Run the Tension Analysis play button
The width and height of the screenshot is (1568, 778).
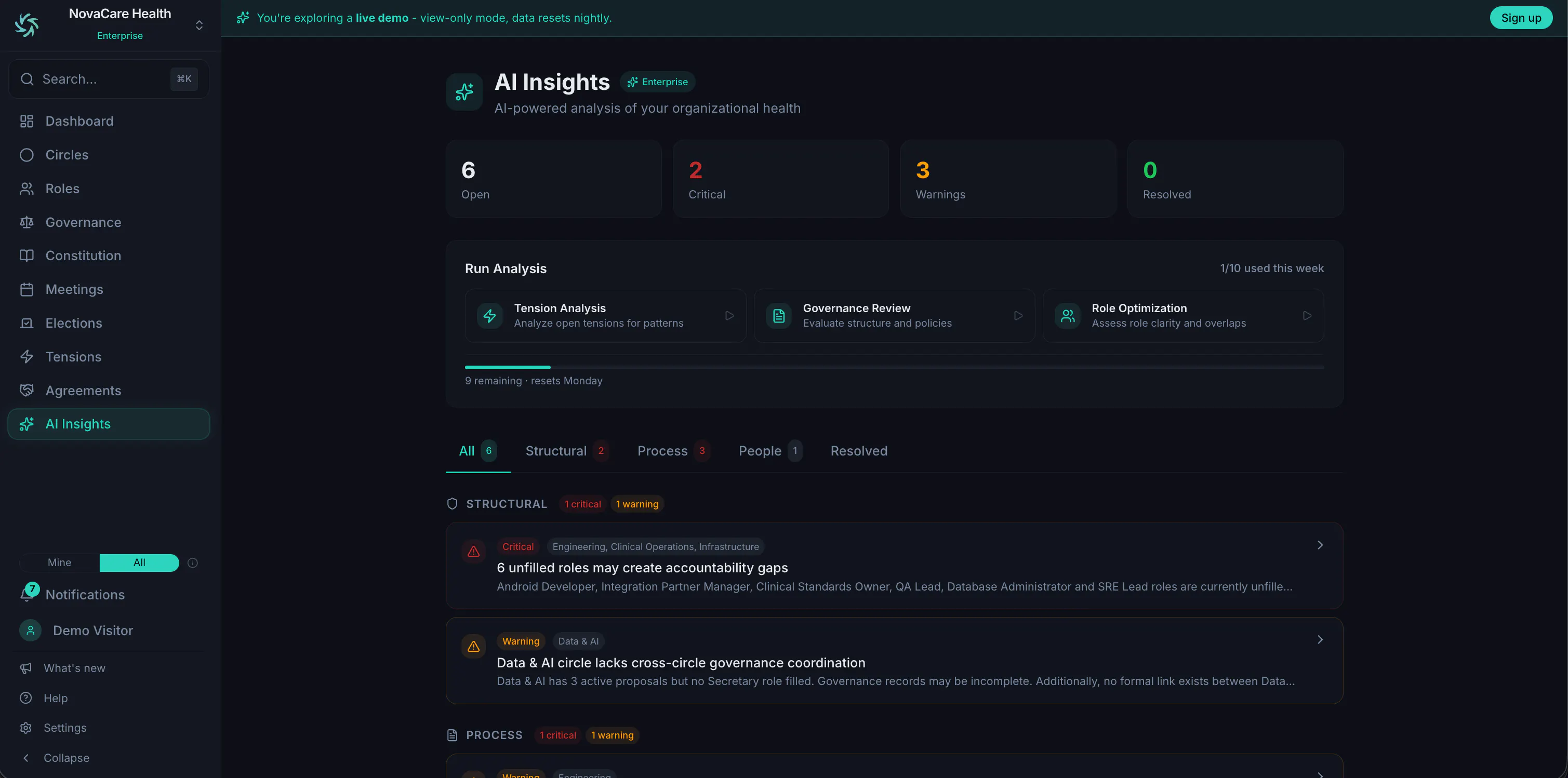pos(729,316)
